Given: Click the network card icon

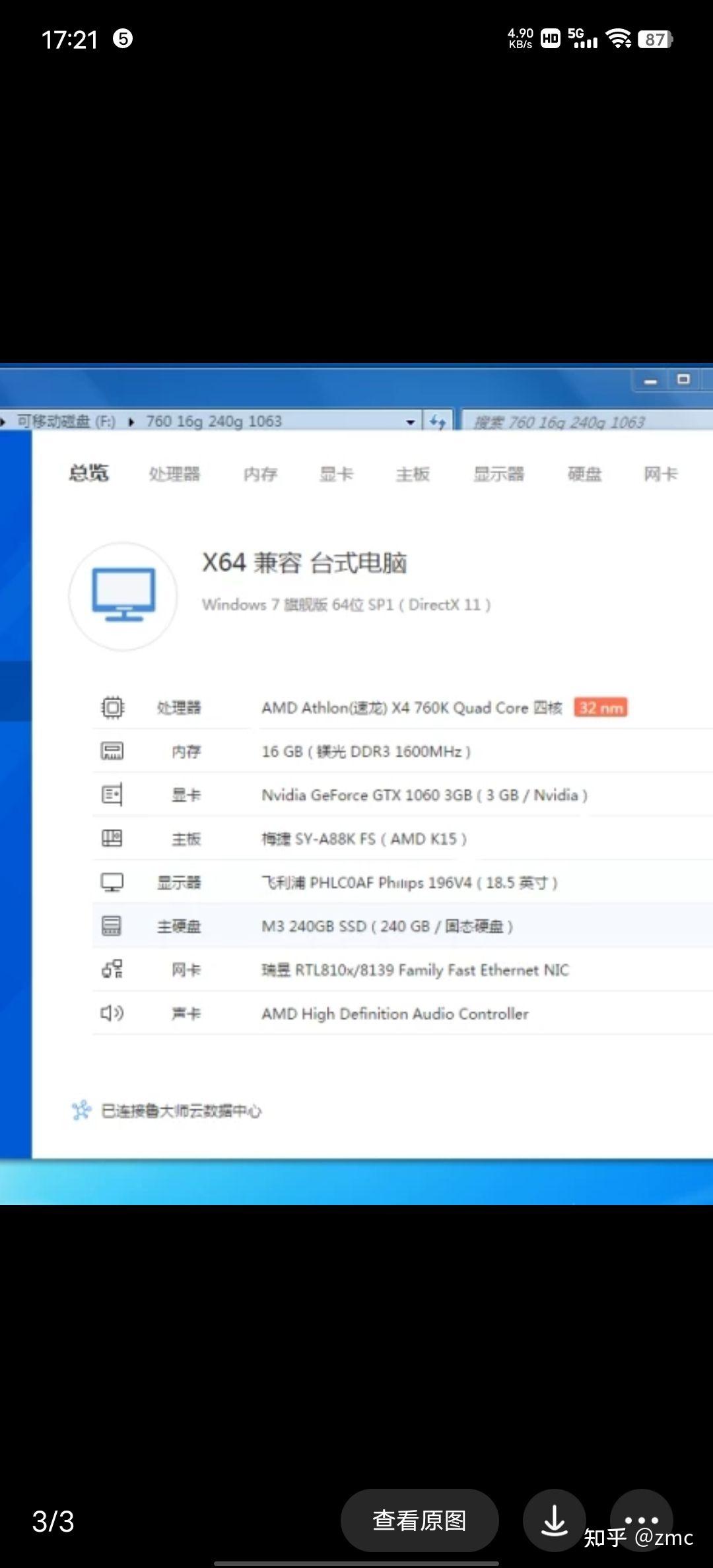Looking at the screenshot, I should pyautogui.click(x=112, y=969).
